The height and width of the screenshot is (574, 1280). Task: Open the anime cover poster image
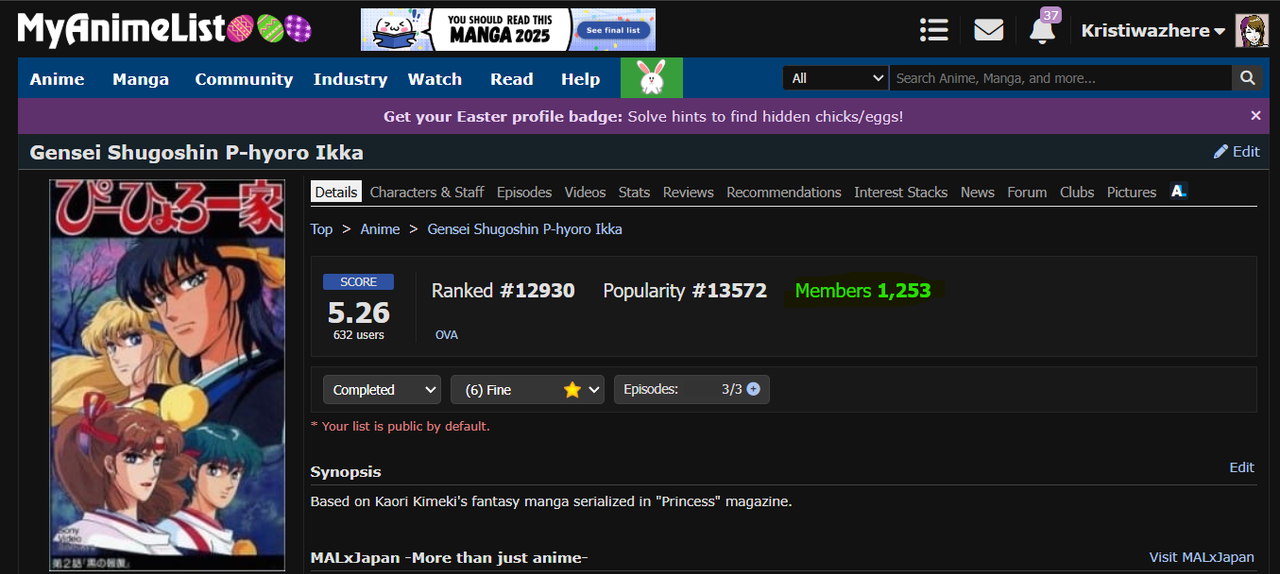168,376
